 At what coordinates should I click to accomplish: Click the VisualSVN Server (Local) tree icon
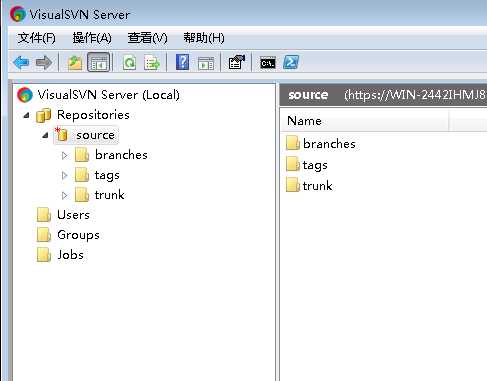point(25,95)
